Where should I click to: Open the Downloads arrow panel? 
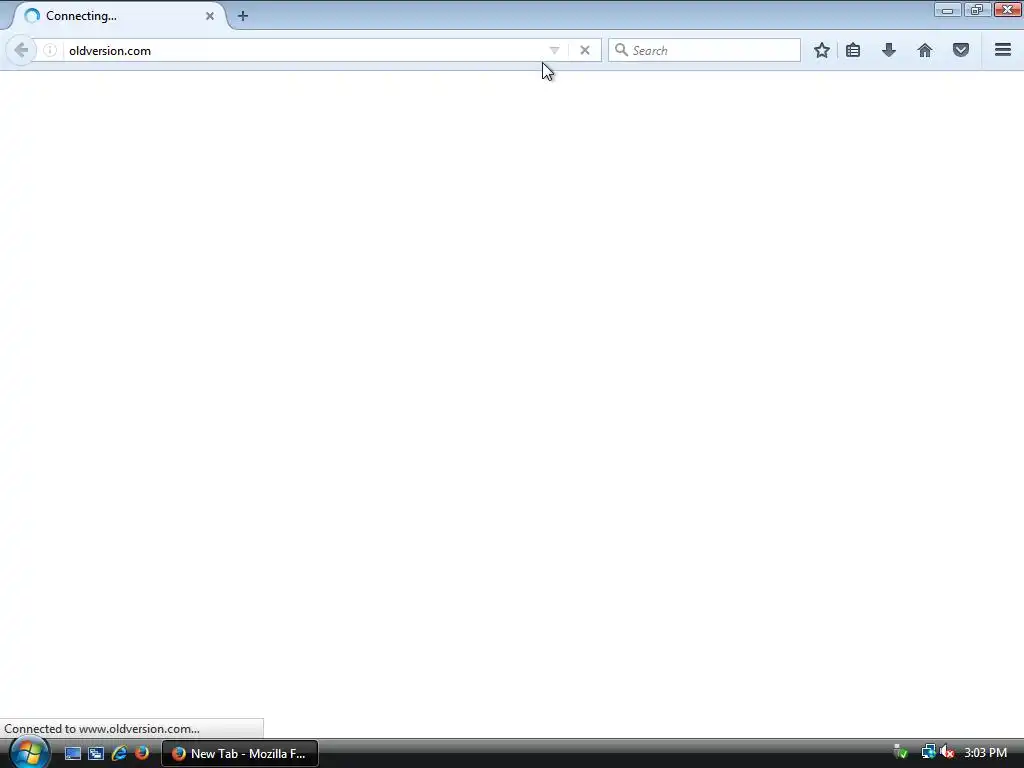[x=888, y=50]
